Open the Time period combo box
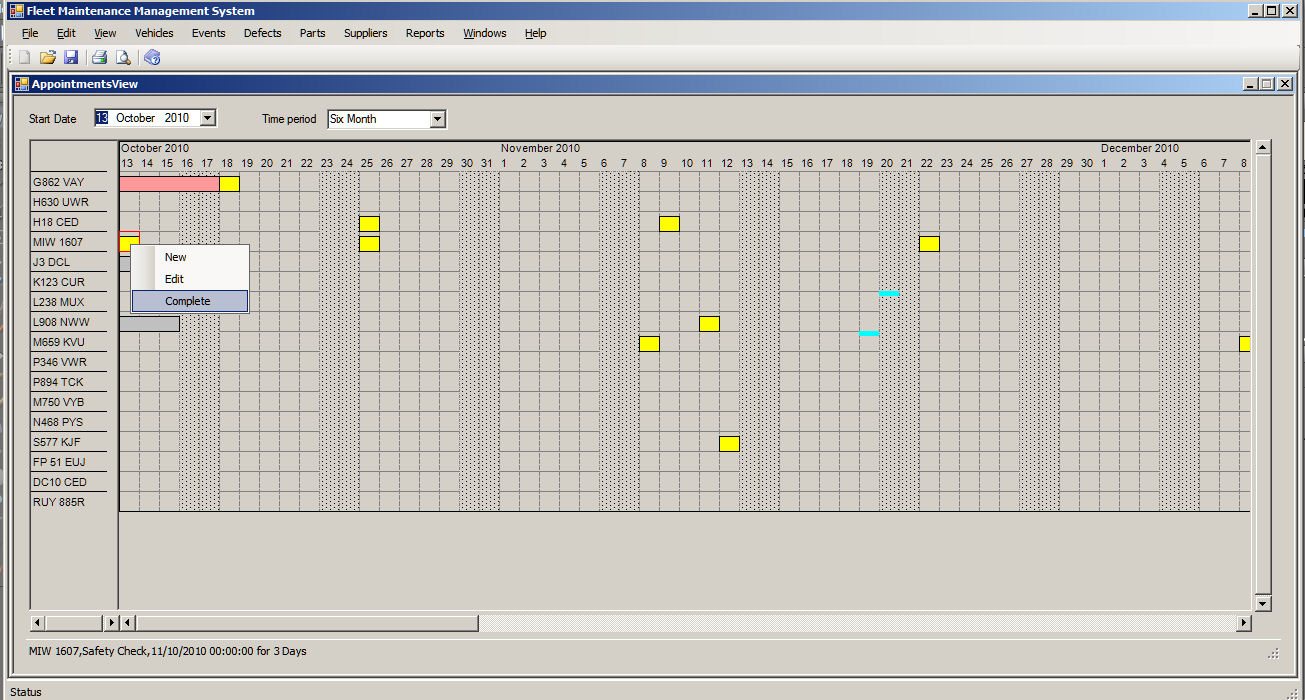Screen dimensions: 1305x700 (x=437, y=119)
